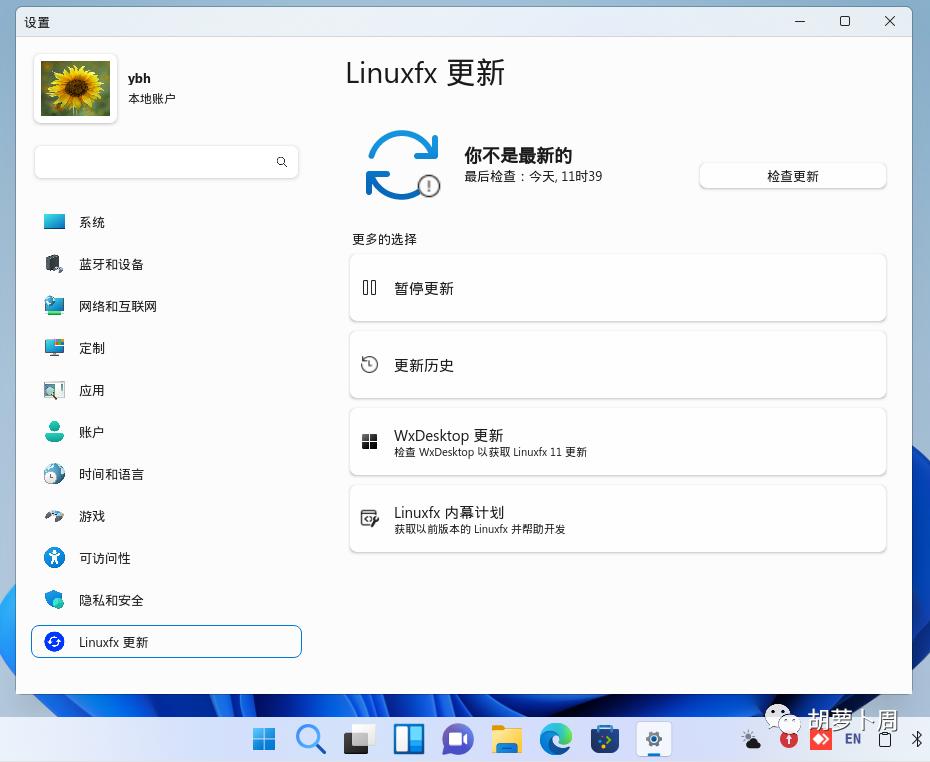Screen dimensions: 930x762
Task: Select the 定制 personalization icon
Action: [x=54, y=348]
